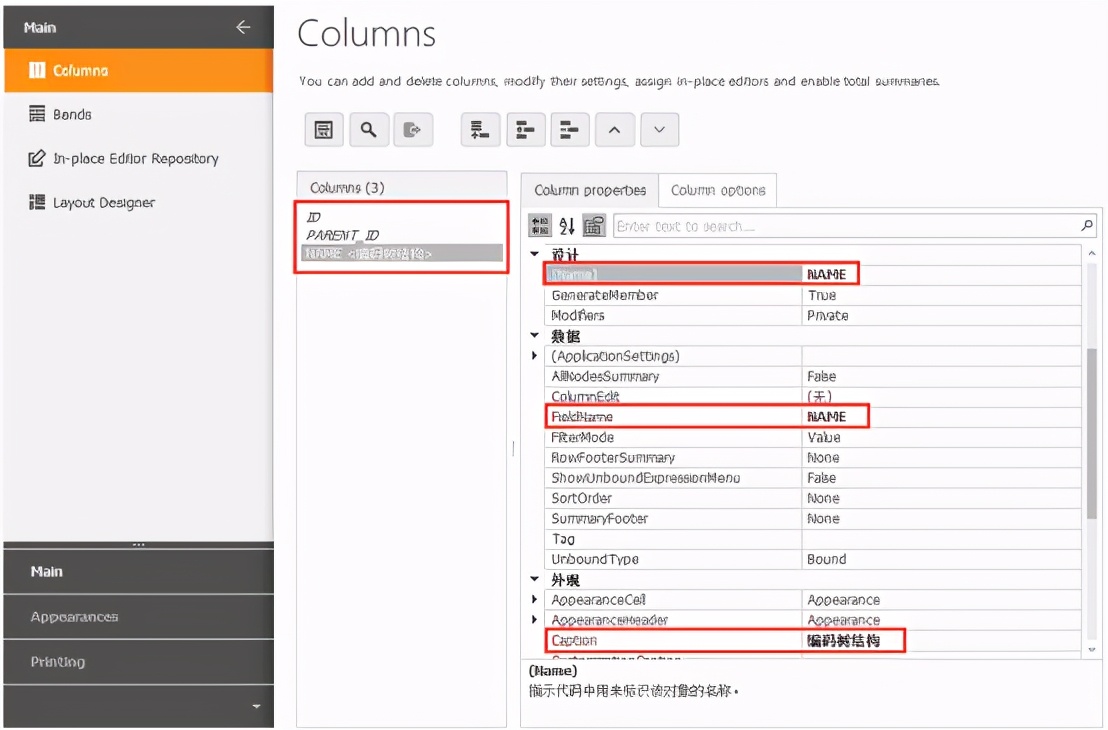Screen dimensions: 1108x730
Task: Click the scroll down arrow of the property grid
Action: (x=1092, y=649)
